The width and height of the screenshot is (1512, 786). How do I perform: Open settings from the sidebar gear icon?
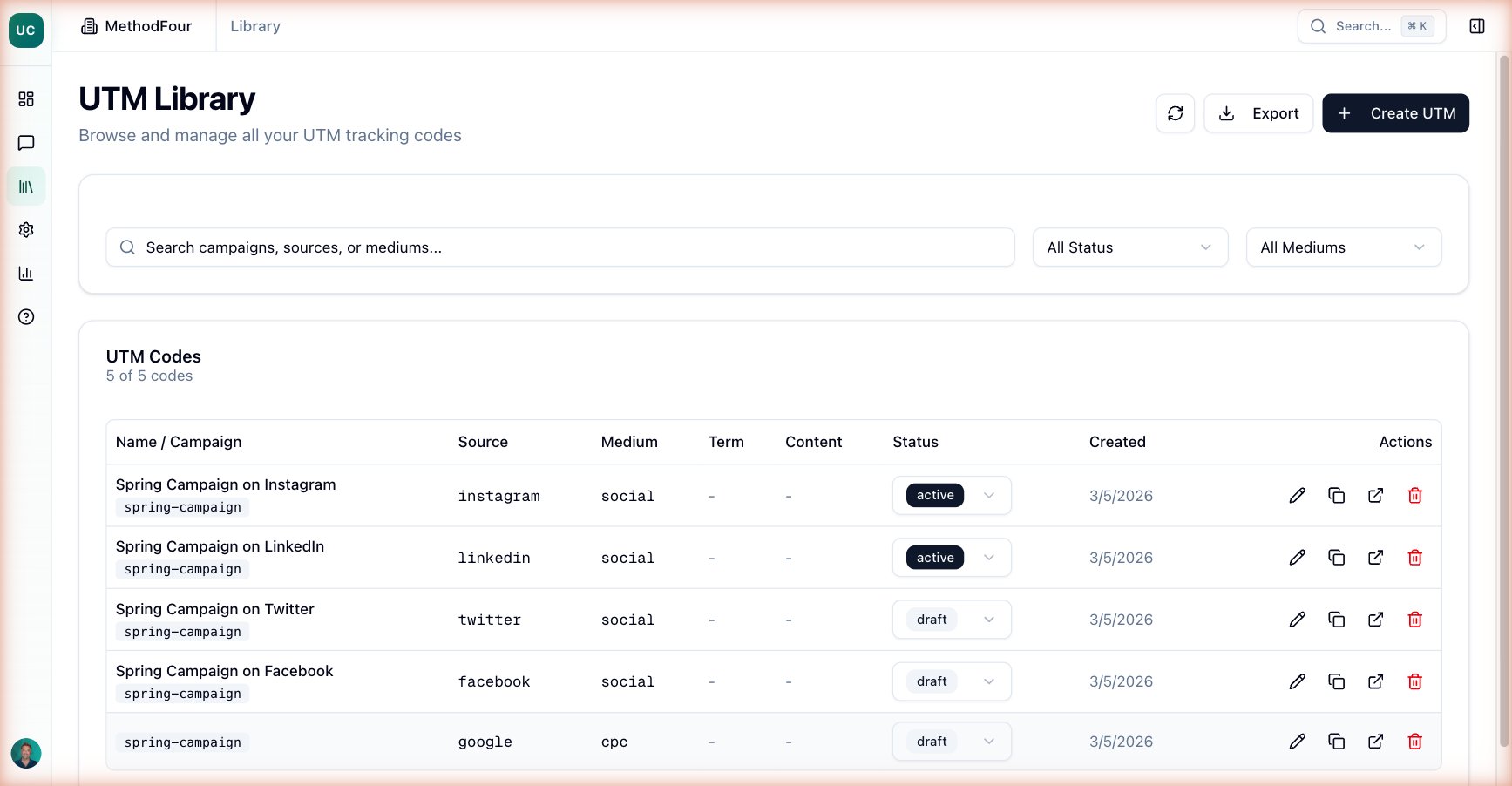point(25,229)
